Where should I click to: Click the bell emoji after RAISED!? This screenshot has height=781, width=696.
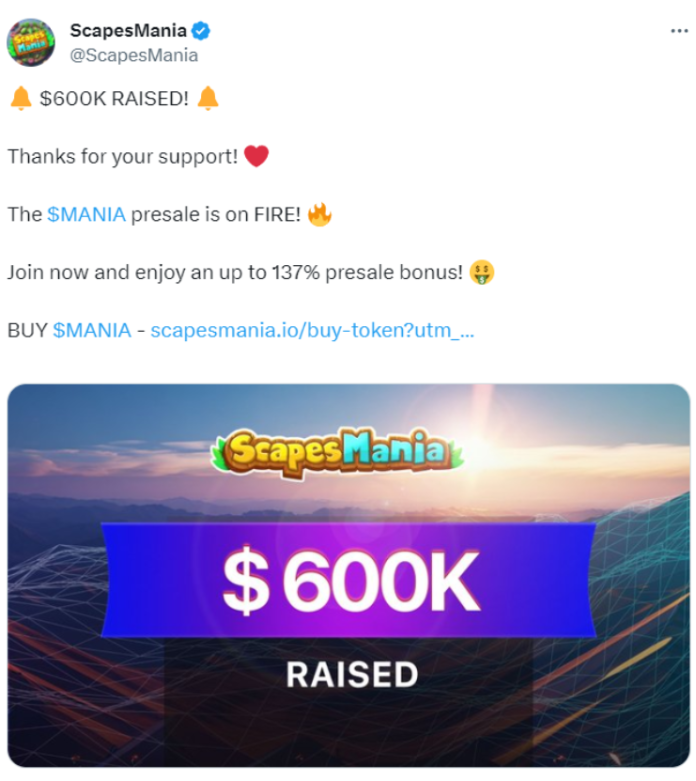tap(208, 98)
